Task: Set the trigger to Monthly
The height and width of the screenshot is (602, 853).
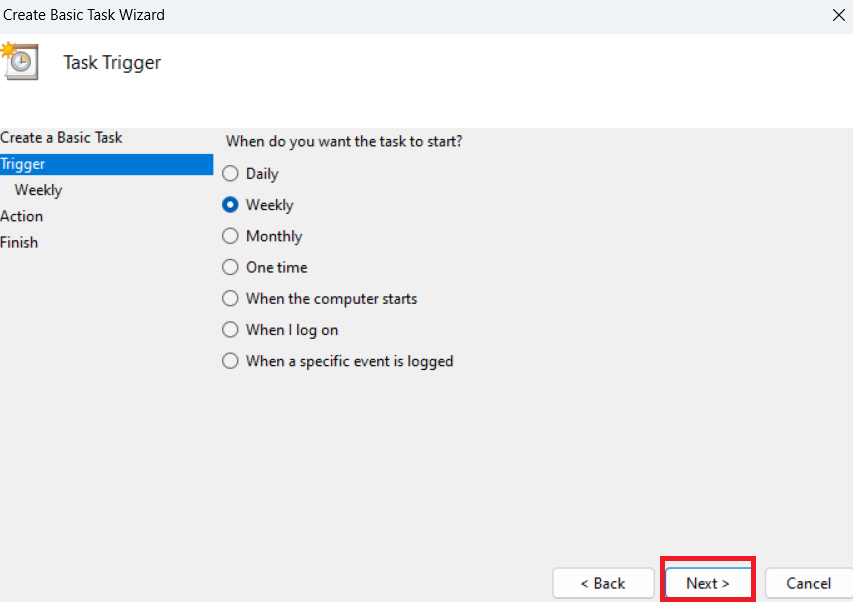Action: (231, 236)
